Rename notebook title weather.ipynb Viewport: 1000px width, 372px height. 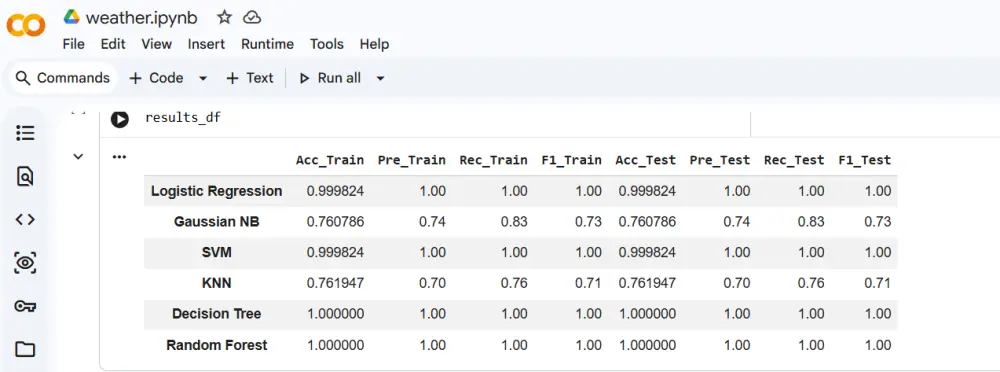142,18
